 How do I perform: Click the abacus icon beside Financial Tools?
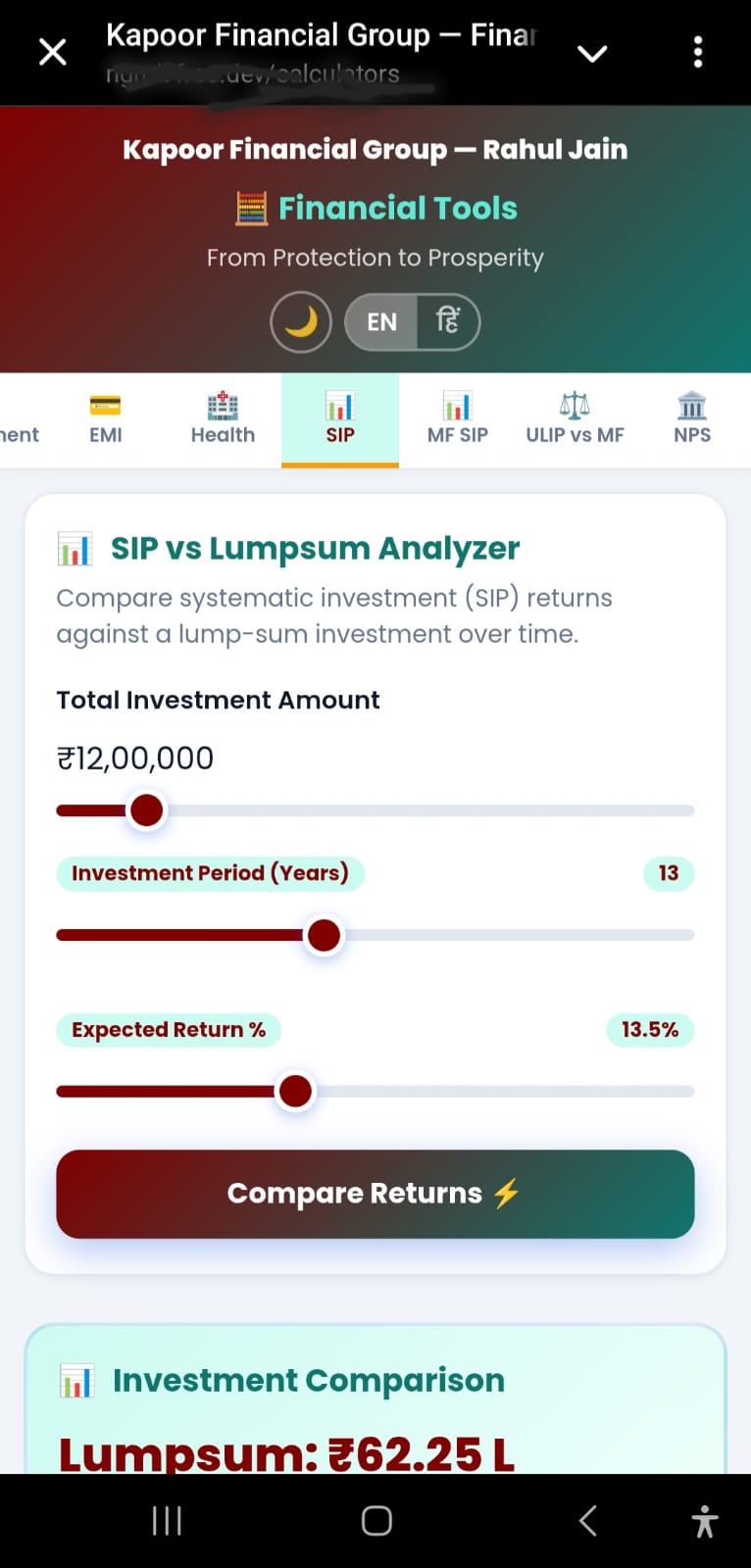[252, 208]
